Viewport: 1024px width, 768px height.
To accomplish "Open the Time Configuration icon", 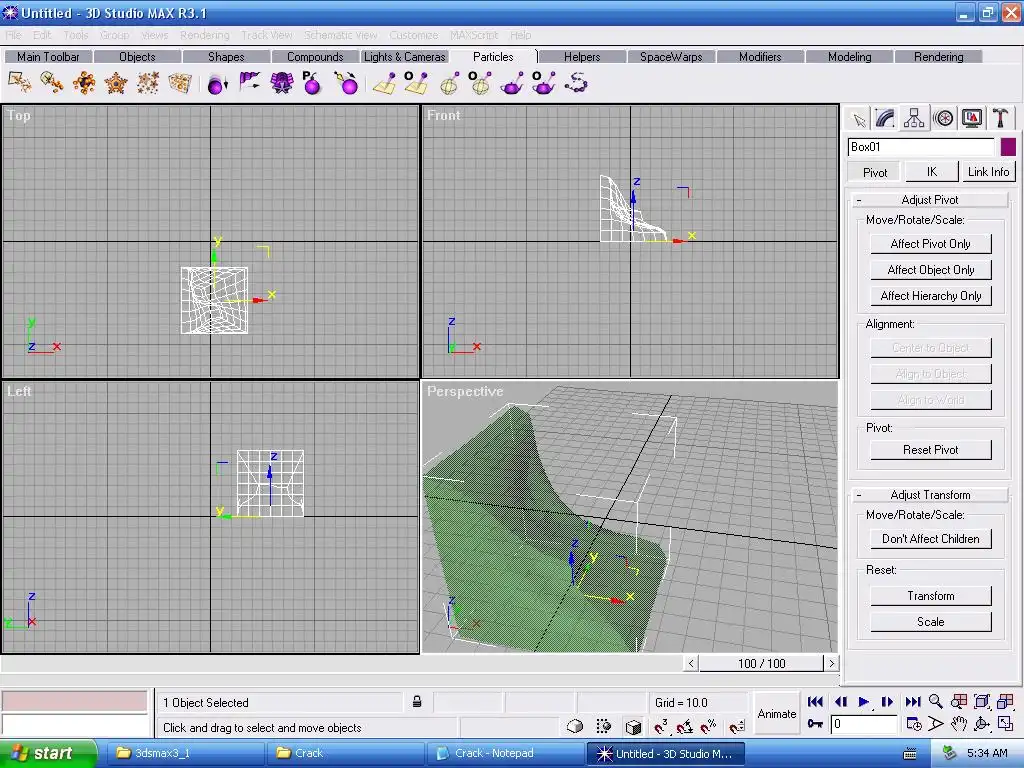I will (x=914, y=724).
